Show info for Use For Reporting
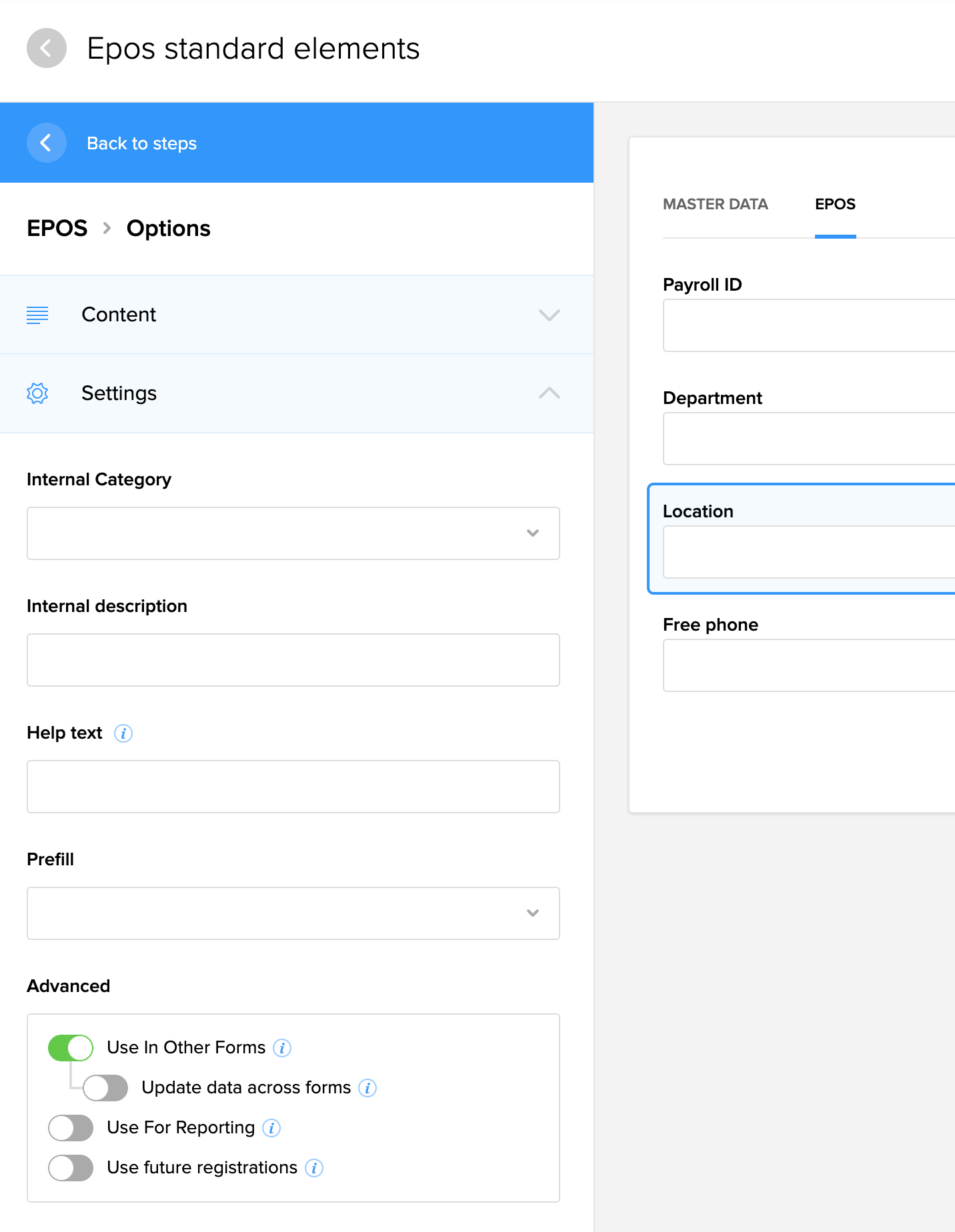This screenshot has height=1232, width=955. [x=271, y=1128]
